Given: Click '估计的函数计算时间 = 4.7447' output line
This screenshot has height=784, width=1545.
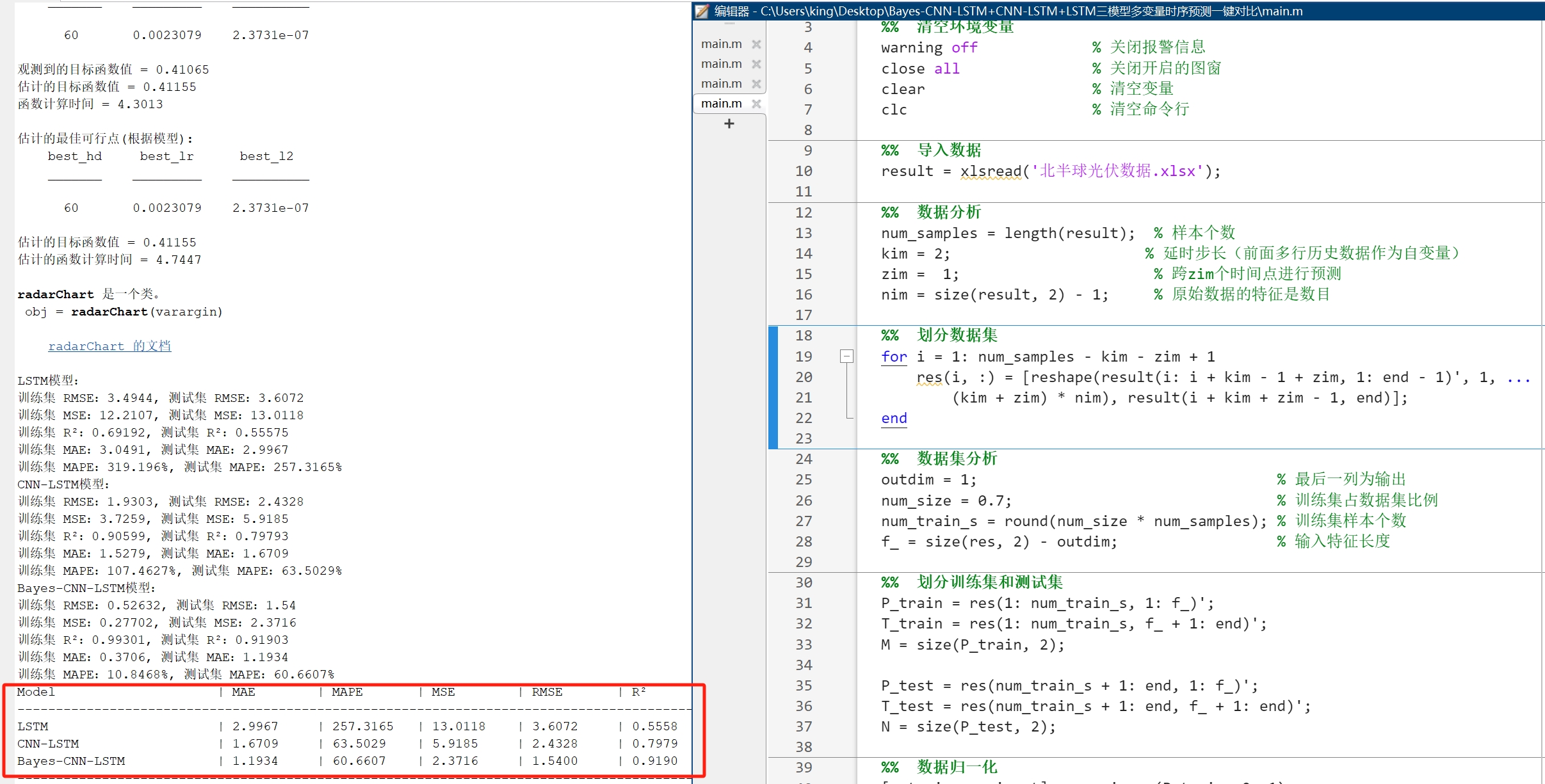Looking at the screenshot, I should point(109,260).
